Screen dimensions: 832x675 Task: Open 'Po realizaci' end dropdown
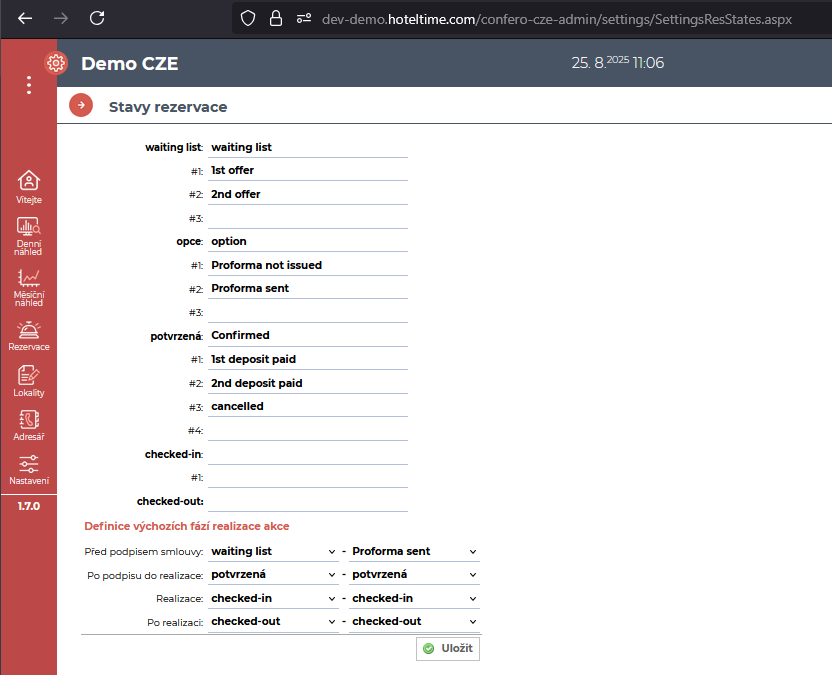pyautogui.click(x=414, y=621)
